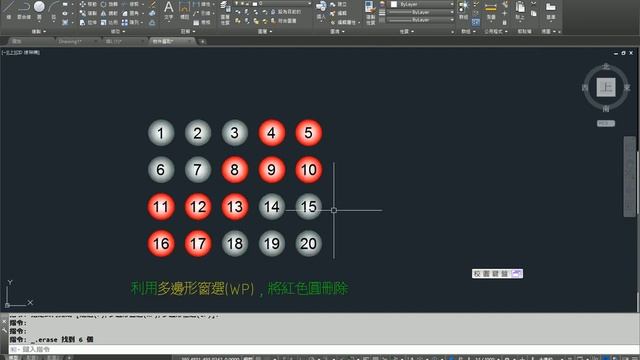Click the Stretch tool in Modify panel
Viewport: 640px width, 360px height.
tap(87, 22)
